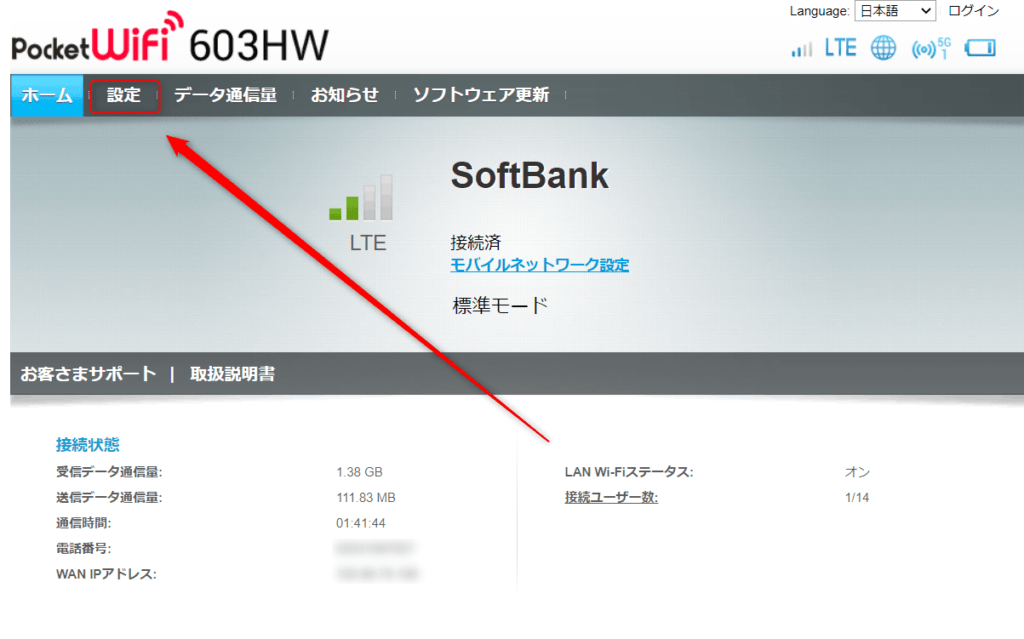Click the 標準モード text
Screen dimensions: 1024x639
pos(500,305)
